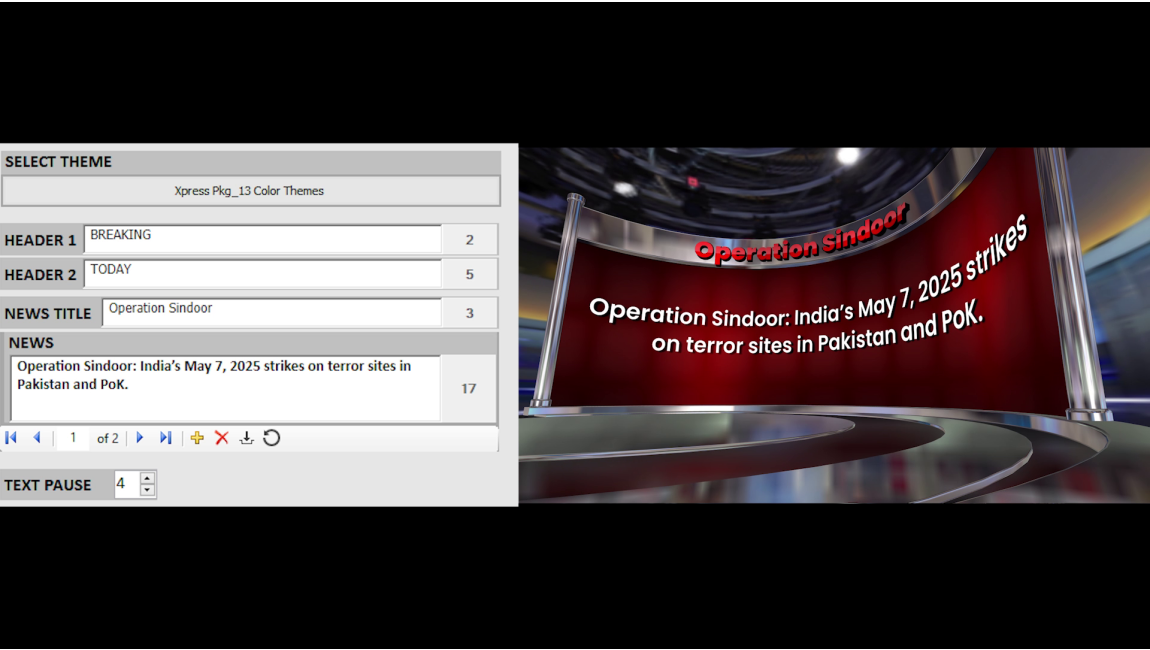The height and width of the screenshot is (650, 1150).
Task: Decrease the Text Pause value
Action: tap(148, 490)
